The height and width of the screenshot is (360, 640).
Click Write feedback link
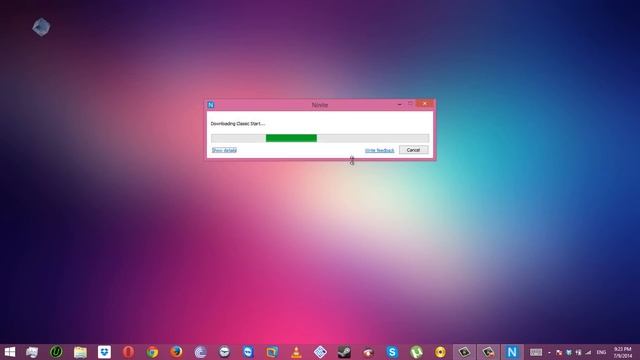coord(380,151)
